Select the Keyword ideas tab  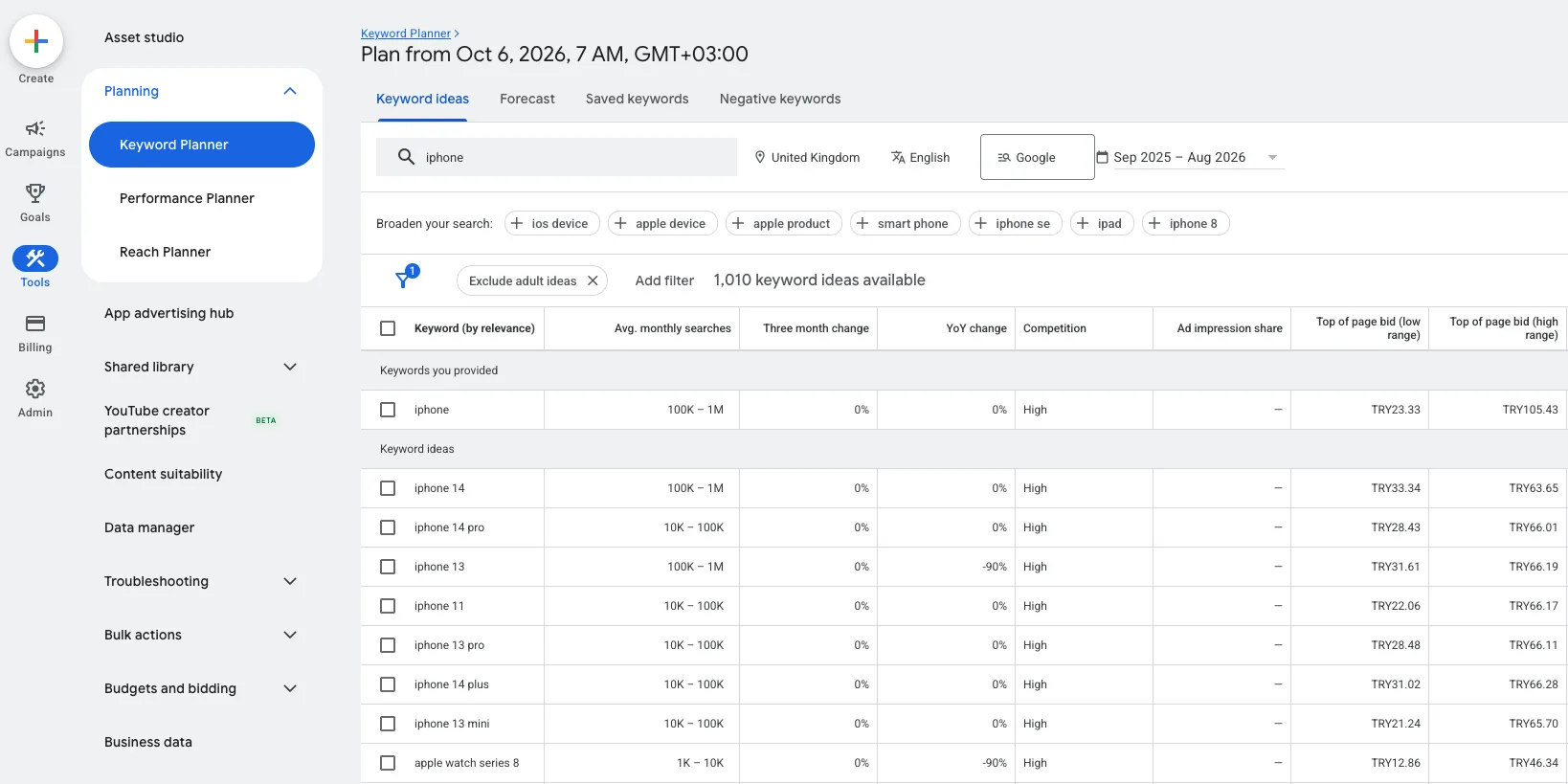pyautogui.click(x=422, y=99)
